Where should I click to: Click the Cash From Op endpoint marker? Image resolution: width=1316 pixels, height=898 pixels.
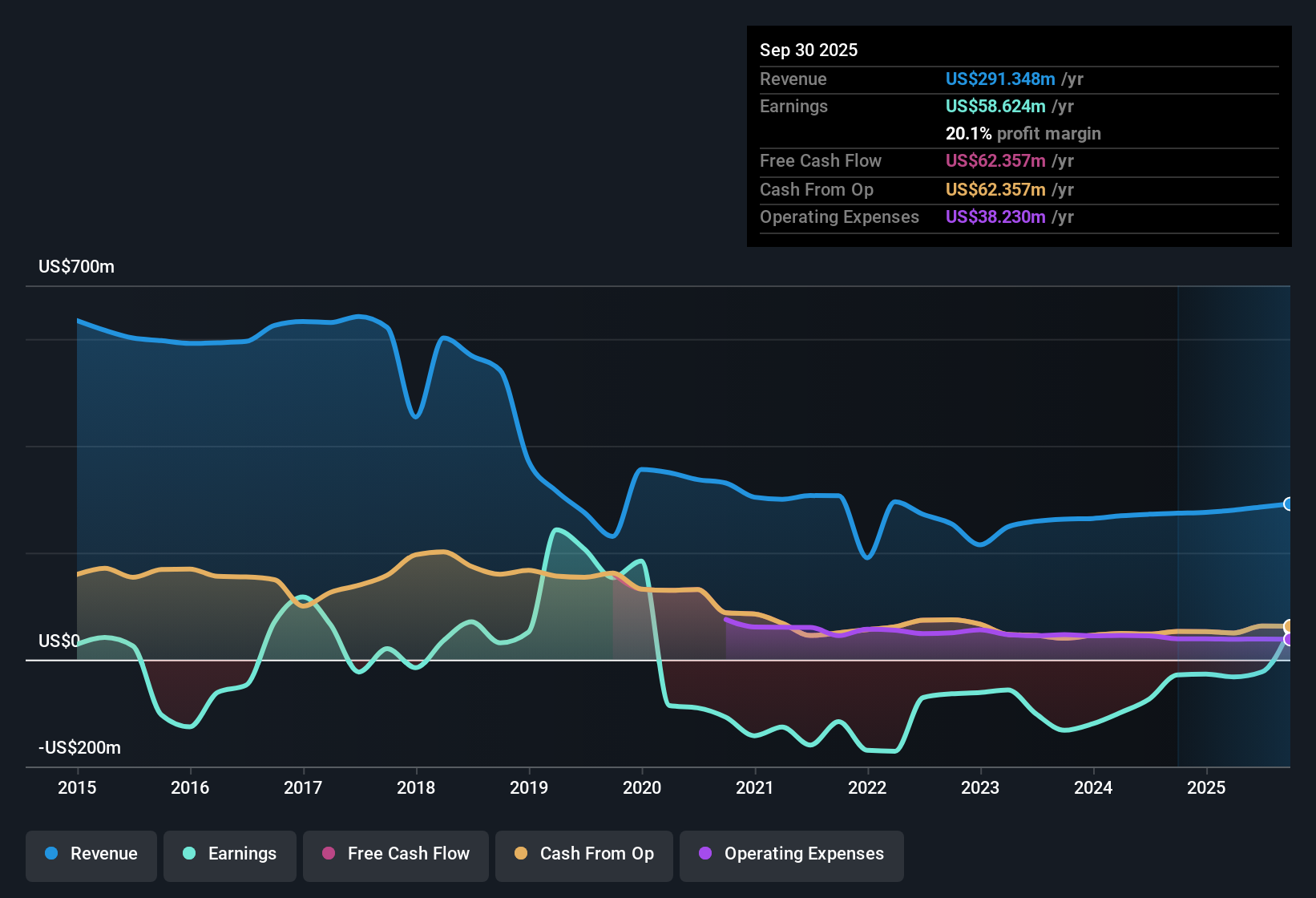(x=1288, y=626)
